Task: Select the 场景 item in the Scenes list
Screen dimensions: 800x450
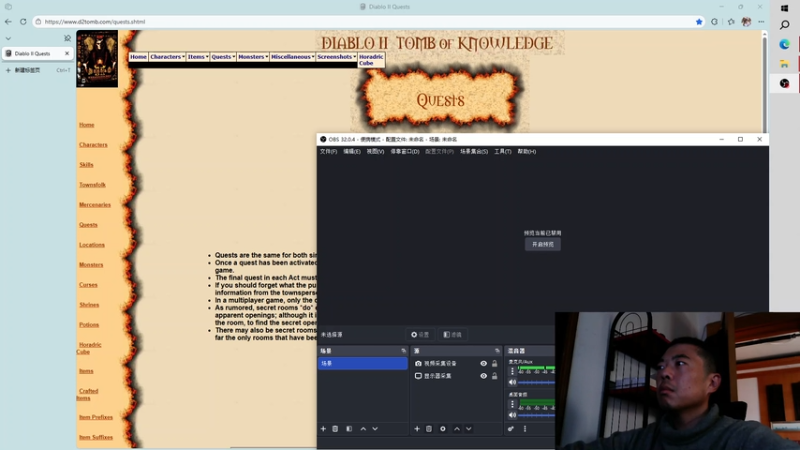Action: tap(363, 363)
